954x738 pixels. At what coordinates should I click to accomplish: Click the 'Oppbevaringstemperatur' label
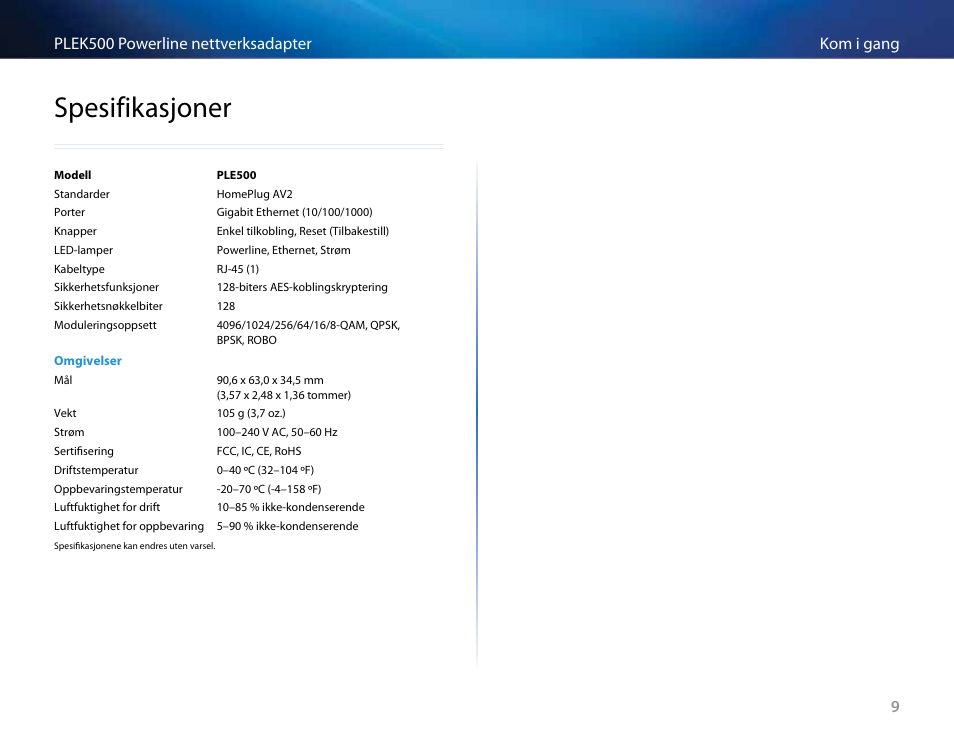(x=118, y=489)
